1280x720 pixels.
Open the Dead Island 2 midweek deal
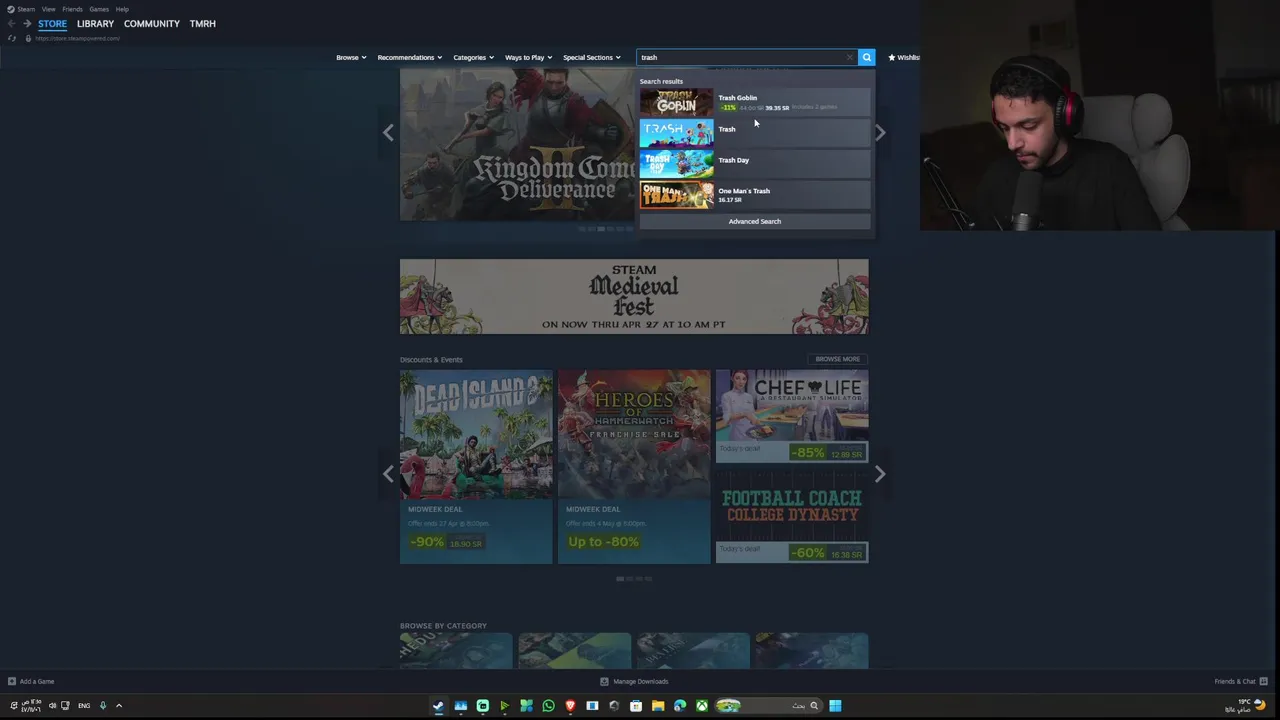pos(476,467)
